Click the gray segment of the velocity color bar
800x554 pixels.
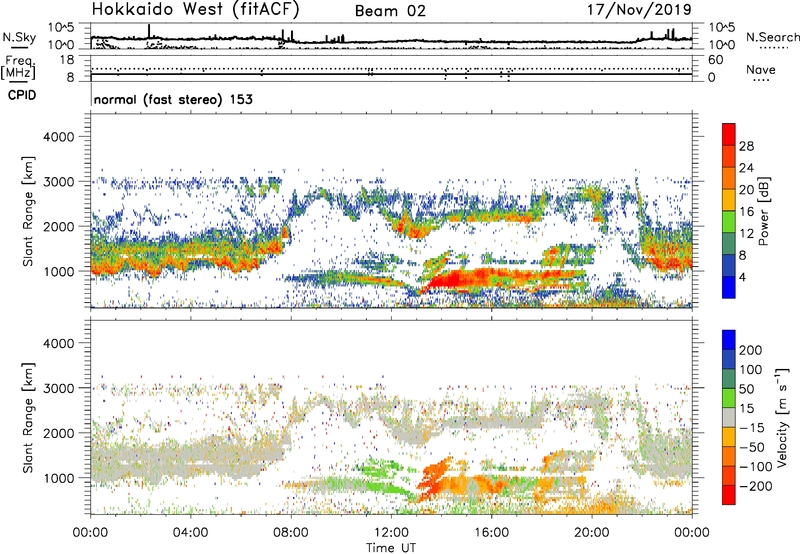[x=729, y=417]
